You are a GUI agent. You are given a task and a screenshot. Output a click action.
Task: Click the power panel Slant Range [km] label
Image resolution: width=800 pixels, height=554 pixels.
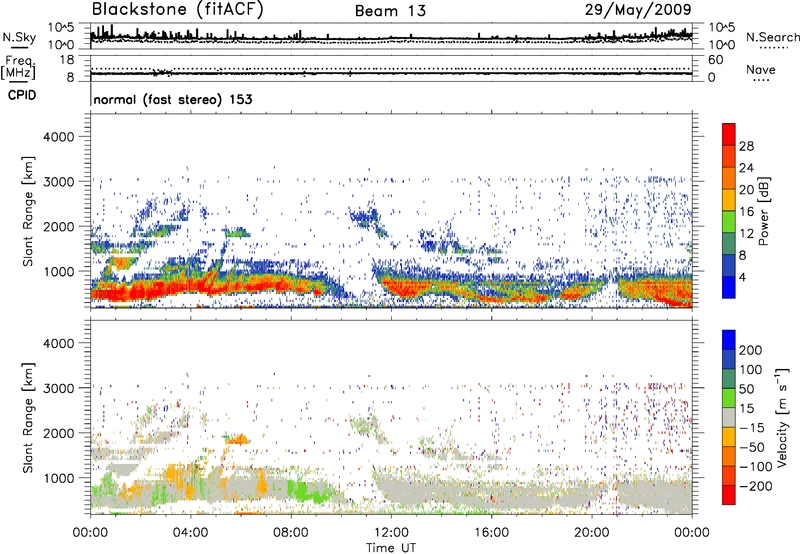pos(28,211)
